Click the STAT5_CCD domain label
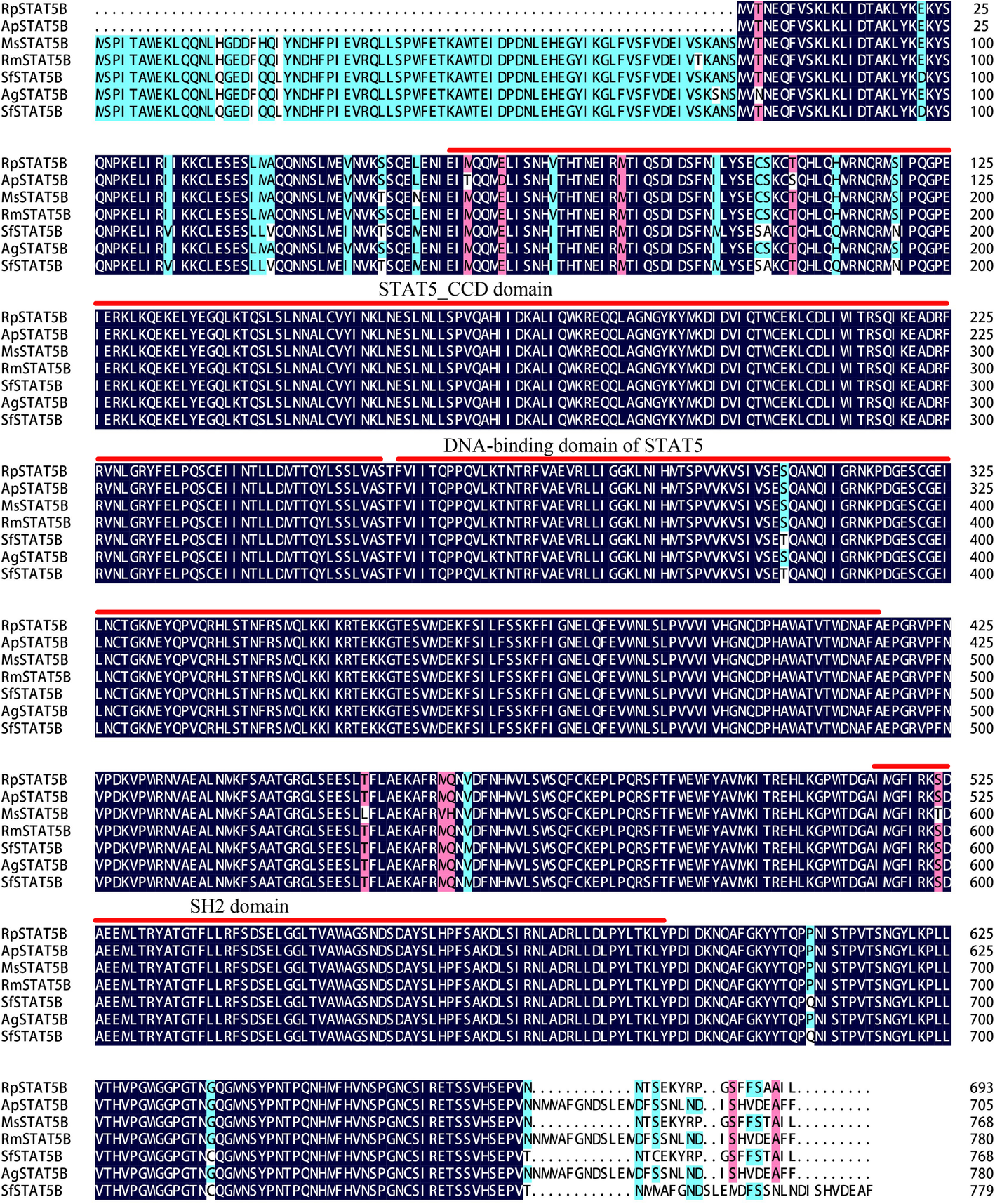This screenshot has width=995, height=1204. 465,289
